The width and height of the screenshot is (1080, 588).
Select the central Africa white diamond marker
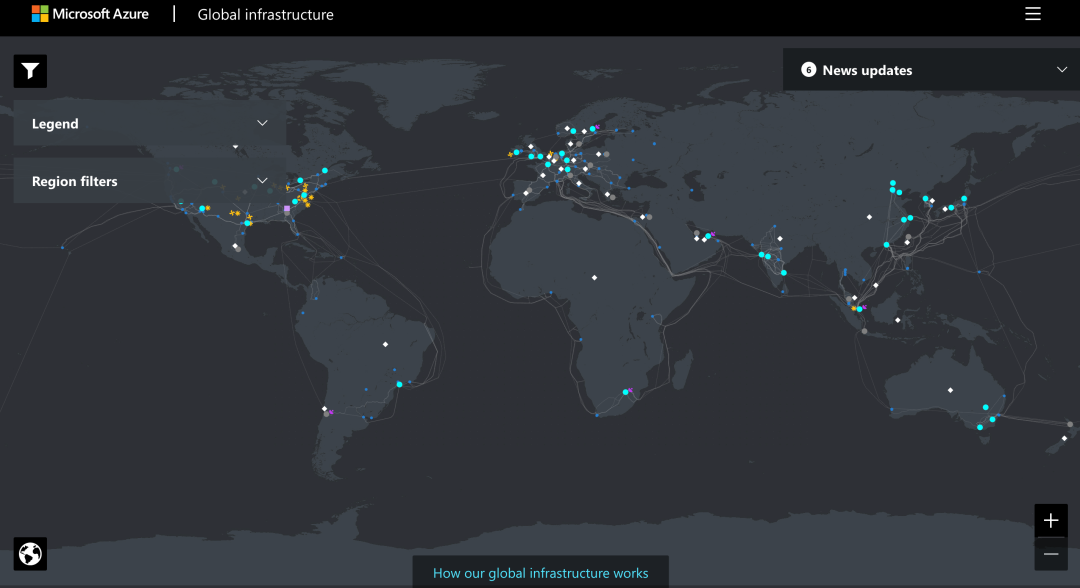(594, 277)
